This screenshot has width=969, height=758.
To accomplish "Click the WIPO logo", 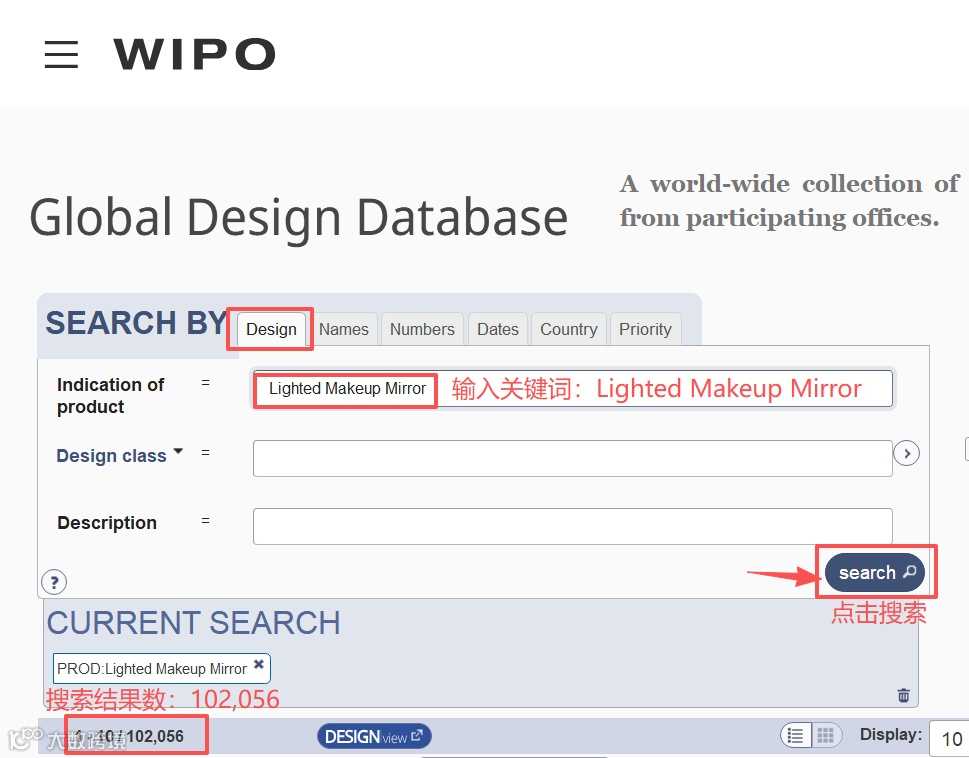I will pos(194,54).
